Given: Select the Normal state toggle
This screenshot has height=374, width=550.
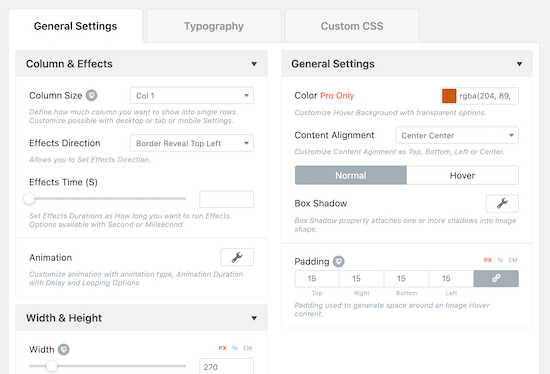Looking at the screenshot, I should tap(351, 175).
